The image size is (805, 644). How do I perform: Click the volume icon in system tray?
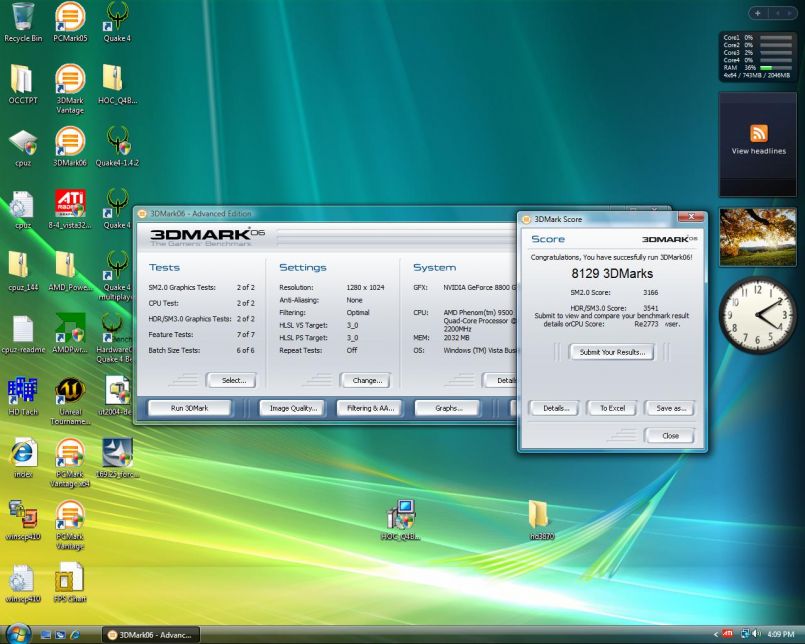click(755, 634)
